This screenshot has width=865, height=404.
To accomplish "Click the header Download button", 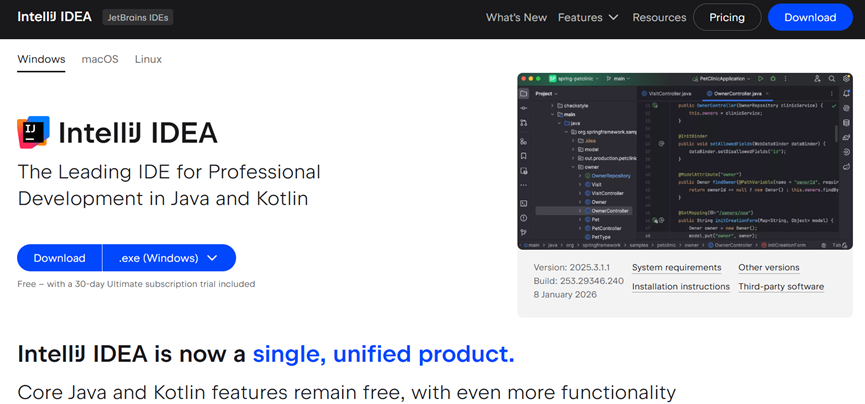I will pos(810,17).
